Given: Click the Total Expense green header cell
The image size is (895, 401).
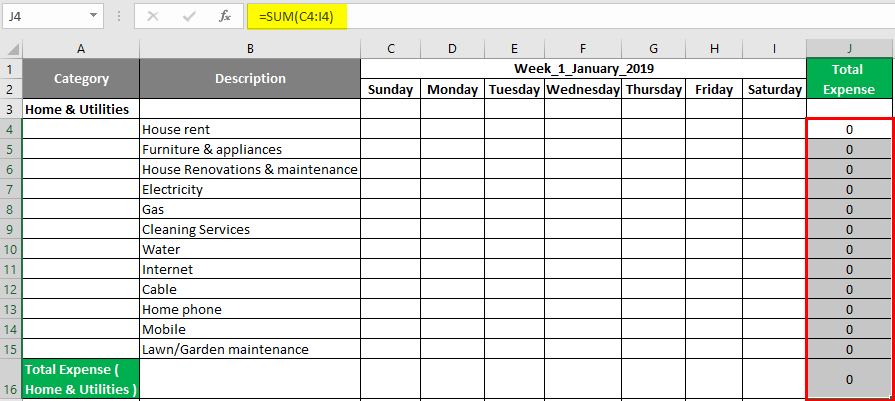Looking at the screenshot, I should click(x=848, y=79).
